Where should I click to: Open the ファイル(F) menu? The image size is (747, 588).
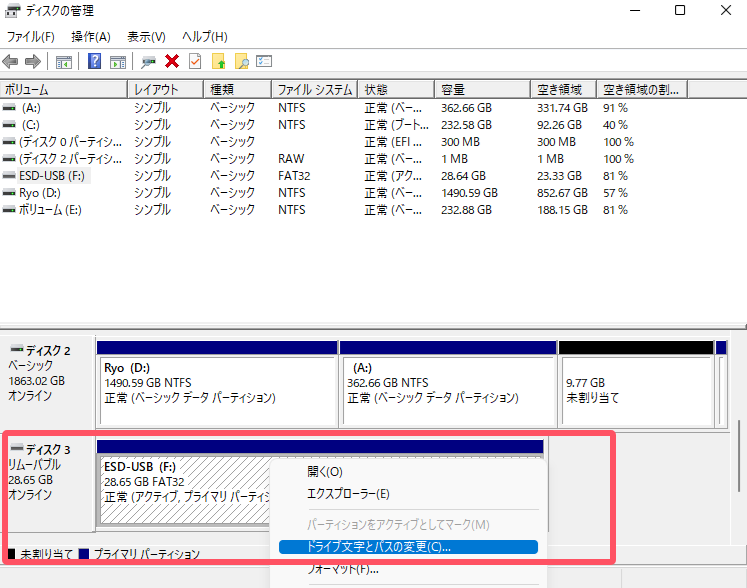(30, 37)
